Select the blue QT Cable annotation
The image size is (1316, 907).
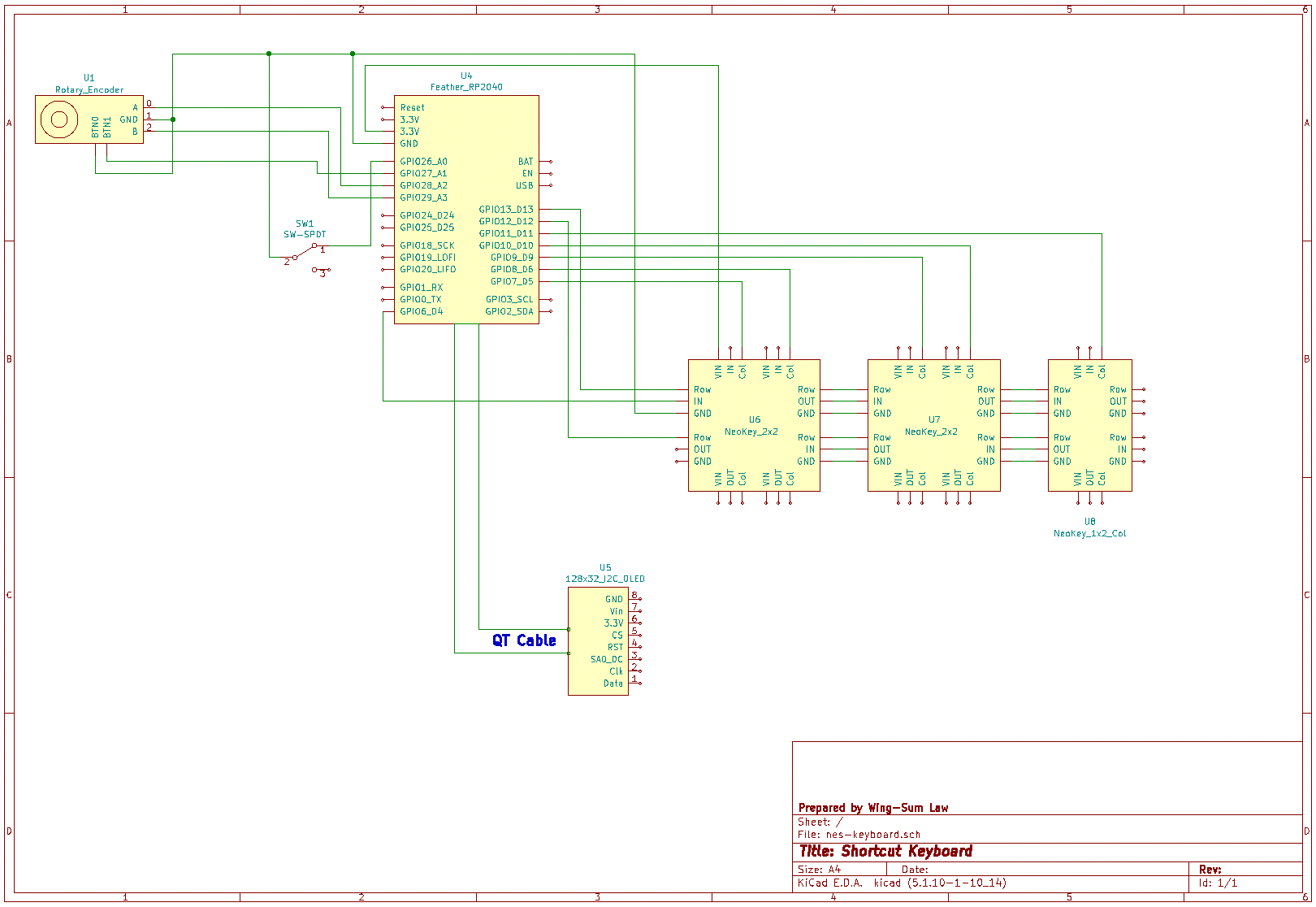(524, 640)
